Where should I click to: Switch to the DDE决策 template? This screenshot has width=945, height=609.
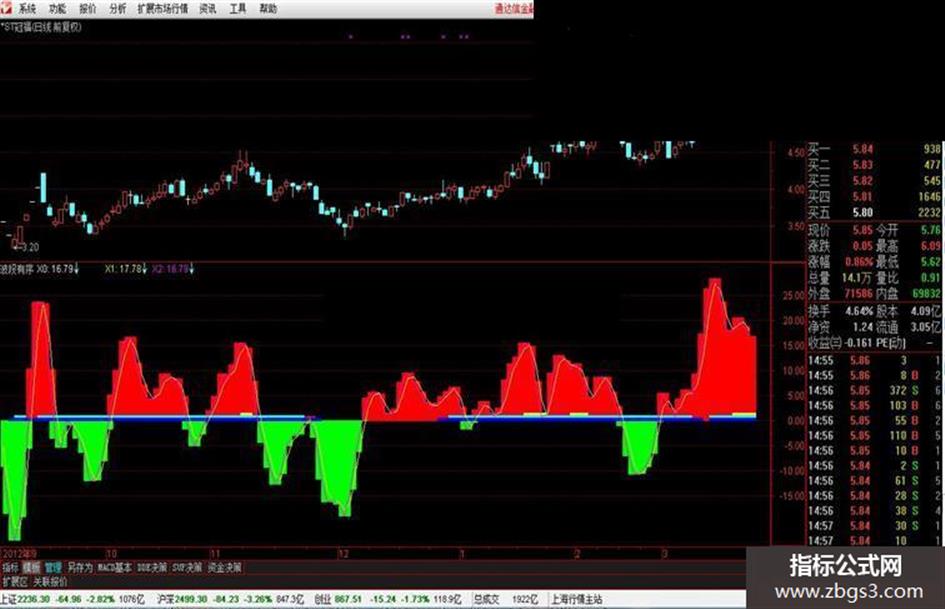pyautogui.click(x=152, y=567)
